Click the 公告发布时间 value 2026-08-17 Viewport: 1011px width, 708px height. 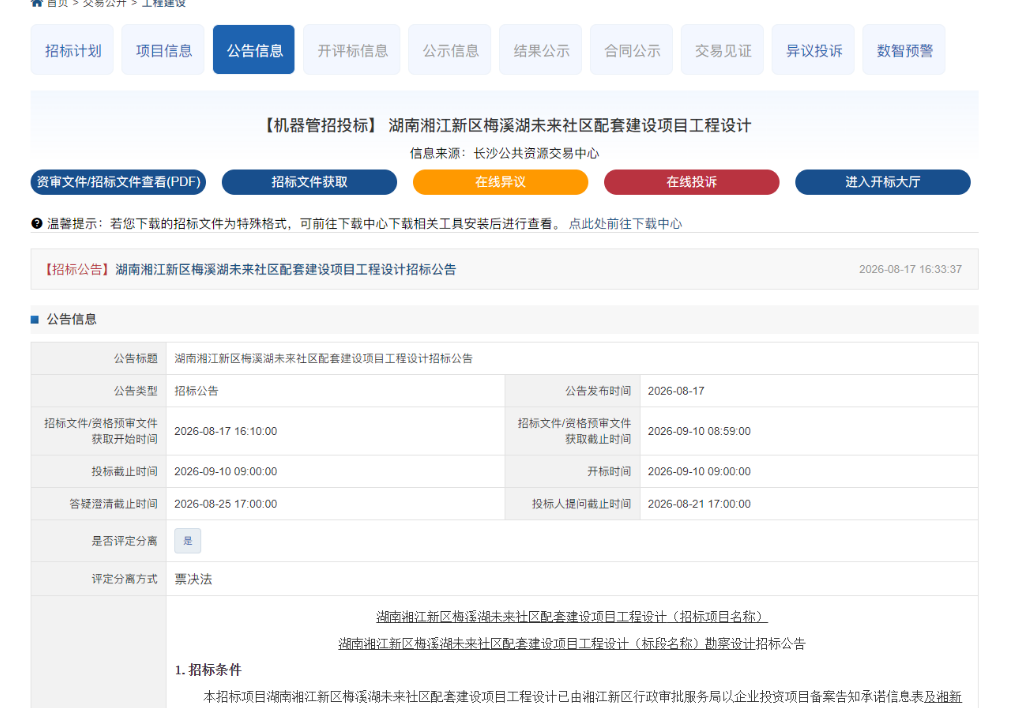pos(676,391)
